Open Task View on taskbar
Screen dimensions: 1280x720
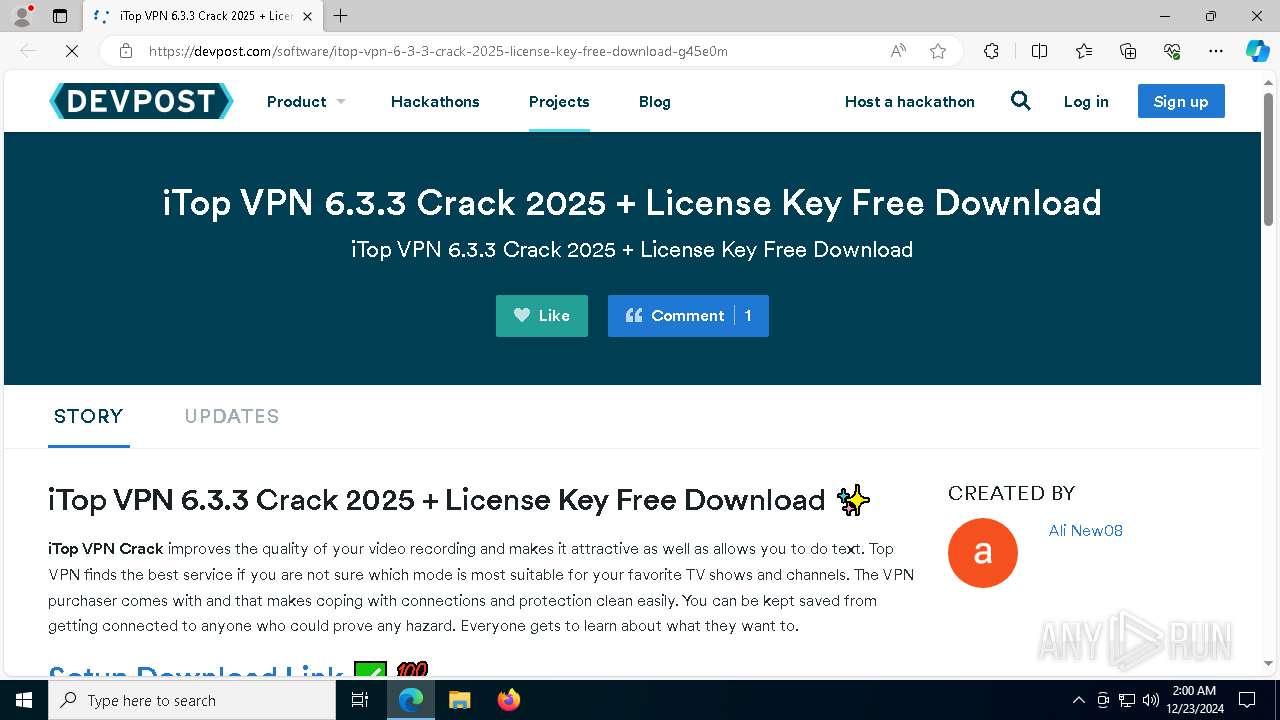click(360, 700)
